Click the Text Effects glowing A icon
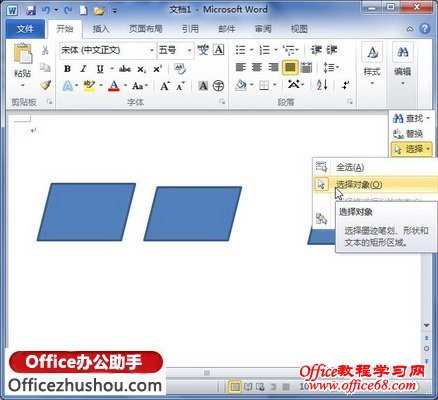This screenshot has width=438, height=400. 68,86
